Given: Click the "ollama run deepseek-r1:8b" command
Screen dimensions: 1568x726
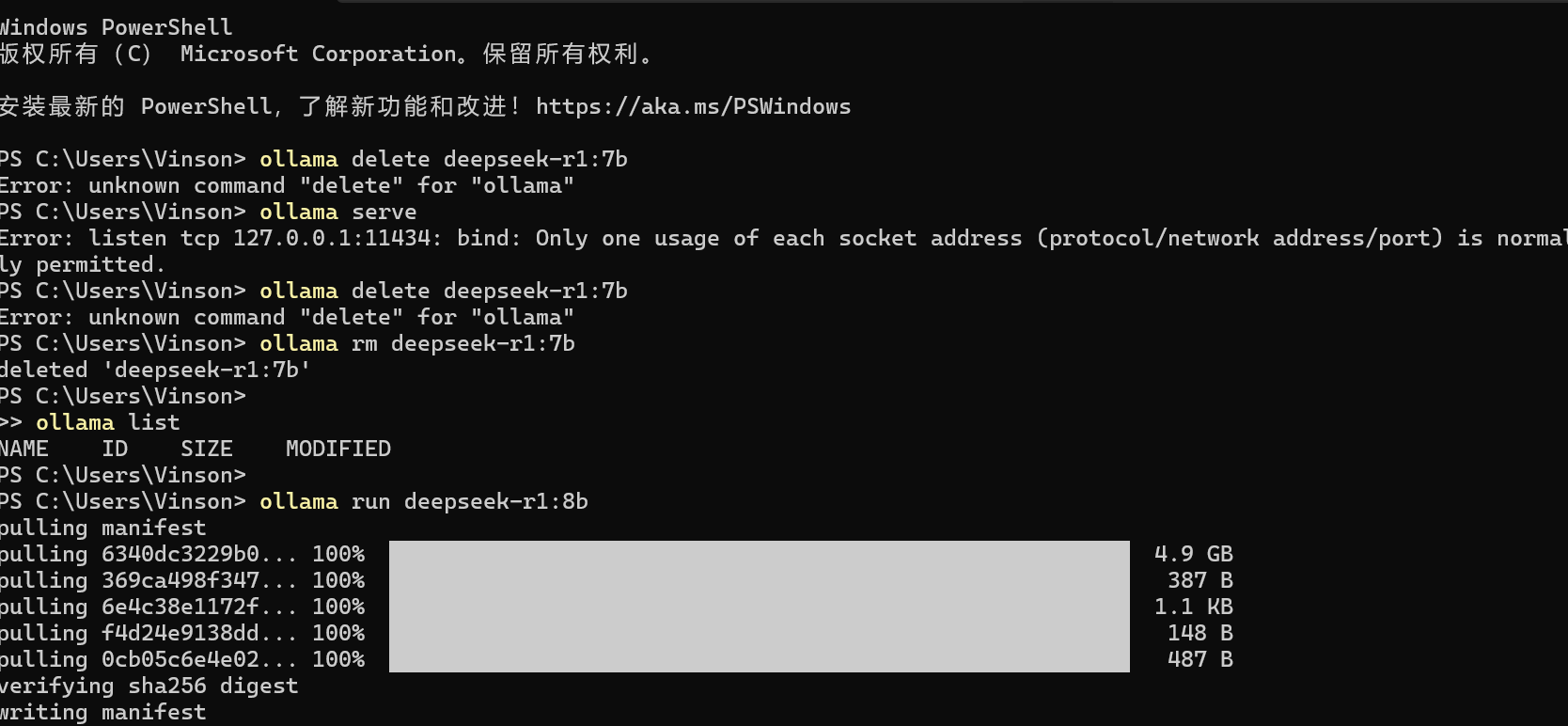Looking at the screenshot, I should (423, 501).
